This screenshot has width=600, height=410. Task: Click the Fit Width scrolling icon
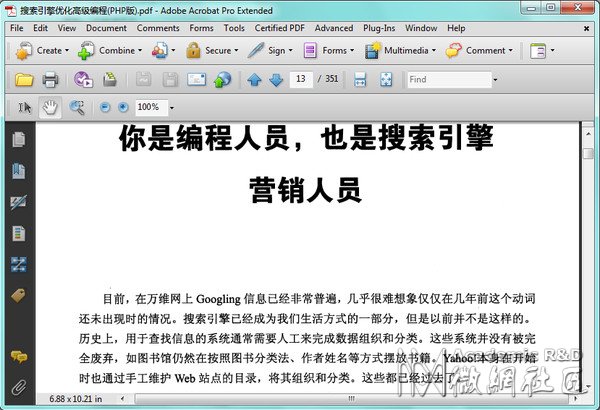click(360, 80)
